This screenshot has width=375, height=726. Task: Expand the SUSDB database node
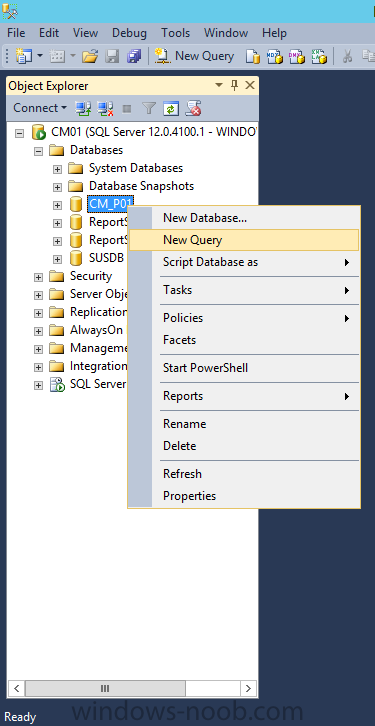[x=57, y=259]
